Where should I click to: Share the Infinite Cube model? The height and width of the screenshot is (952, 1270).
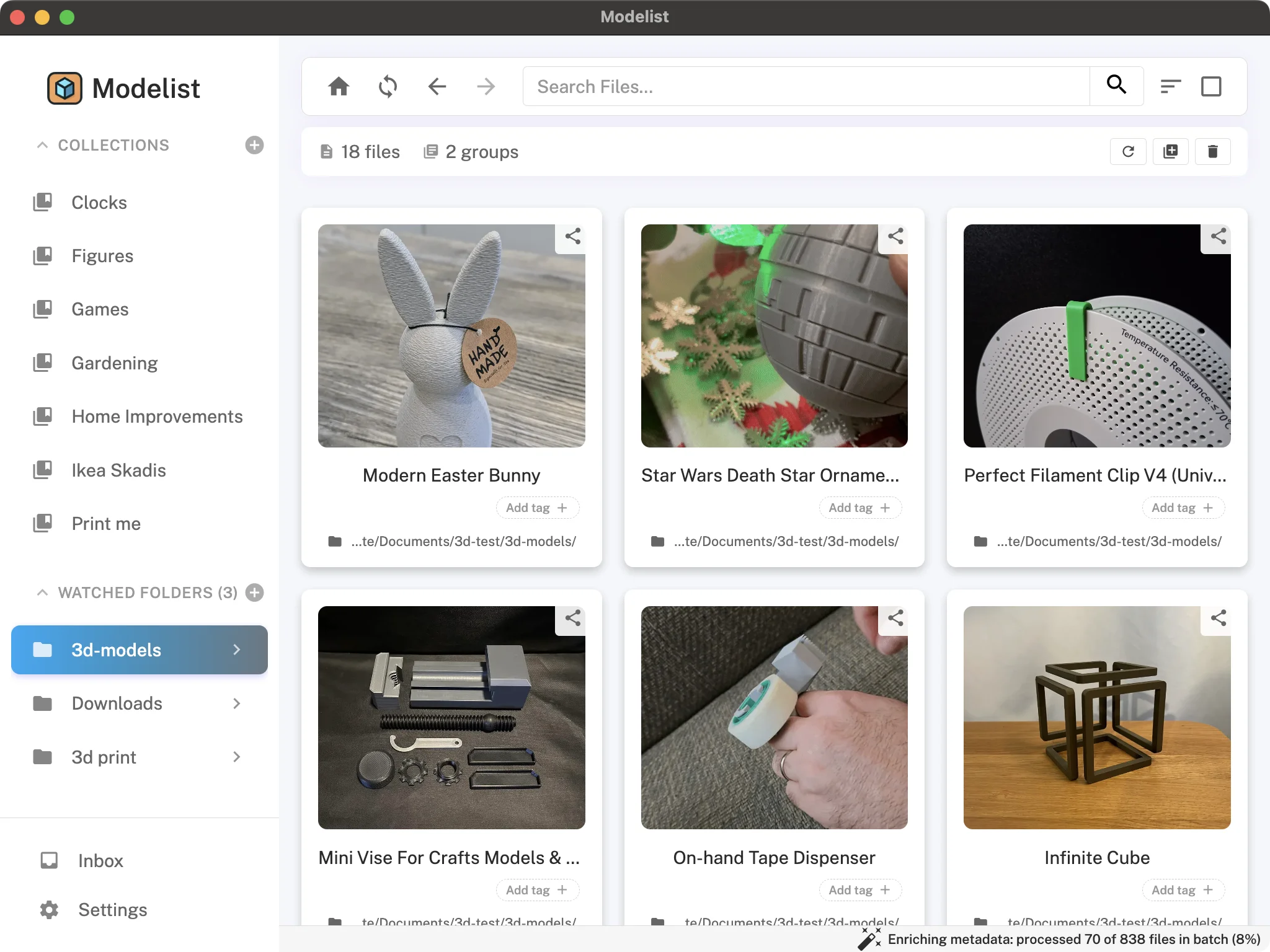tap(1217, 618)
